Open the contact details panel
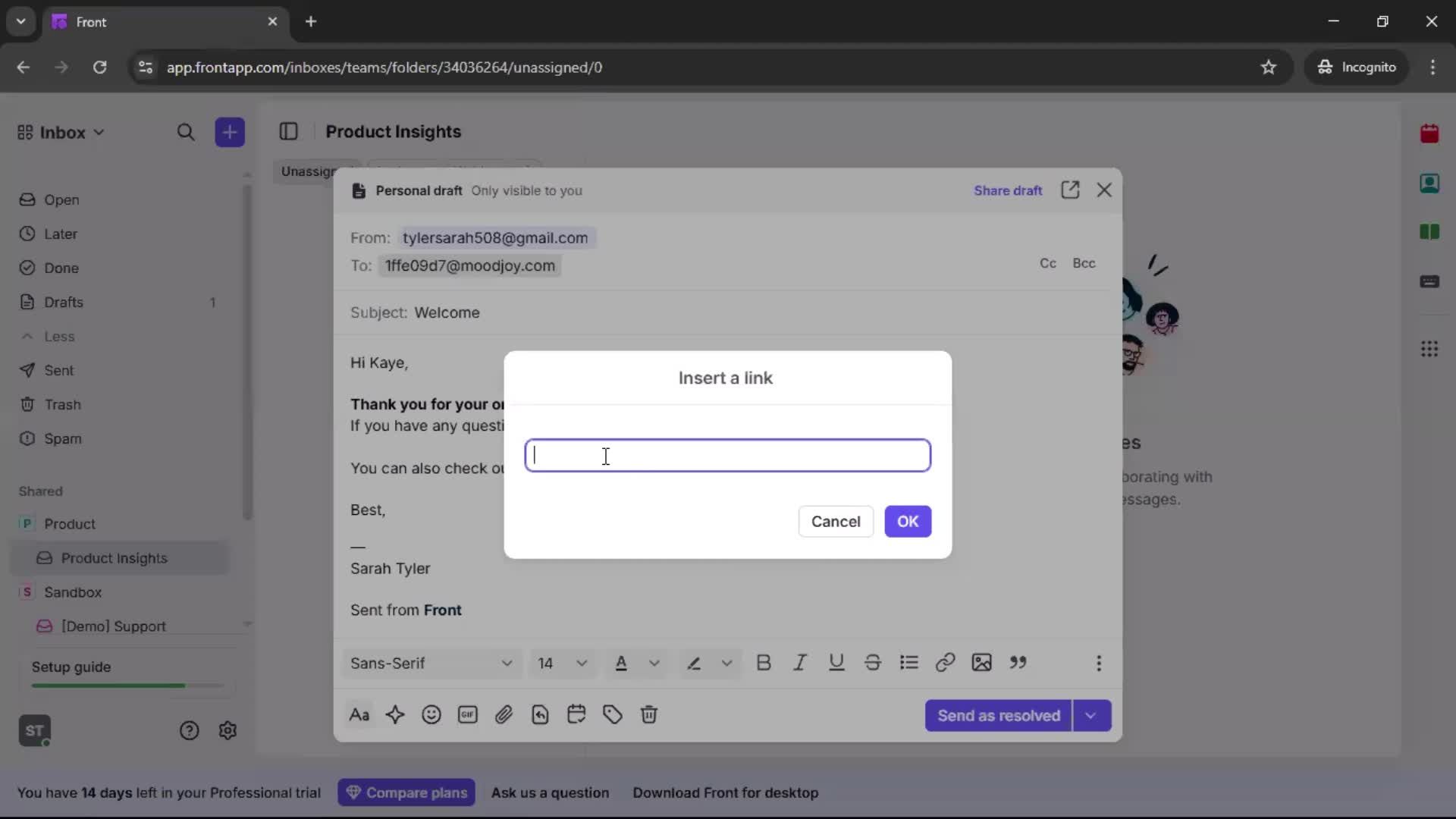 1430,184
